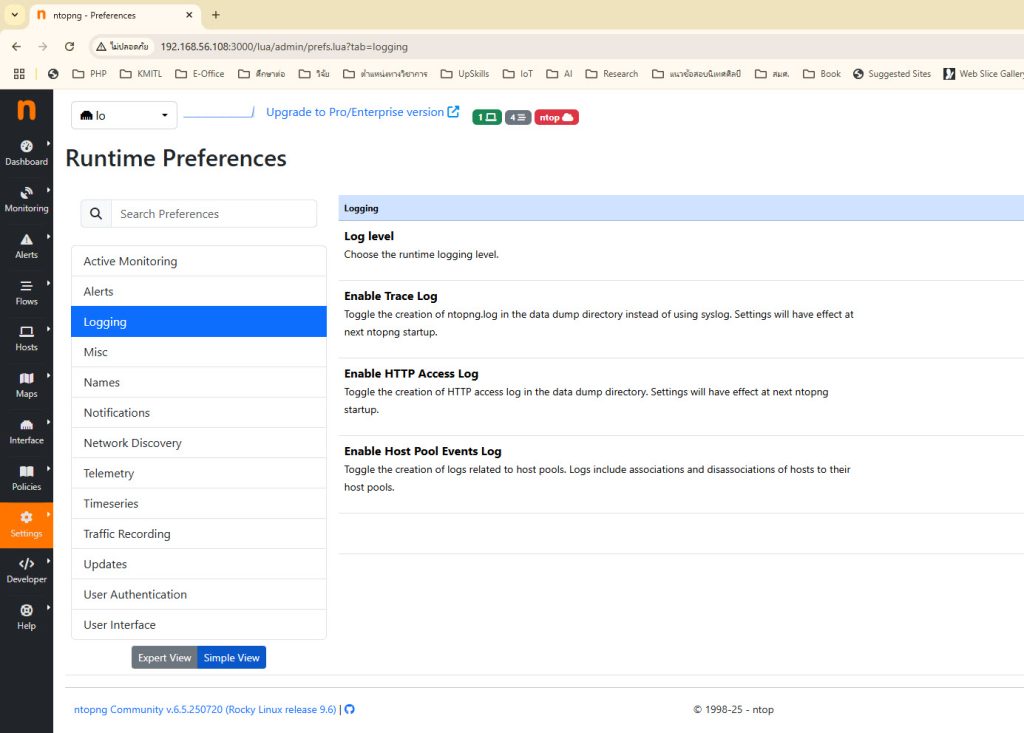Open the Interface sidebar menu

26,431
